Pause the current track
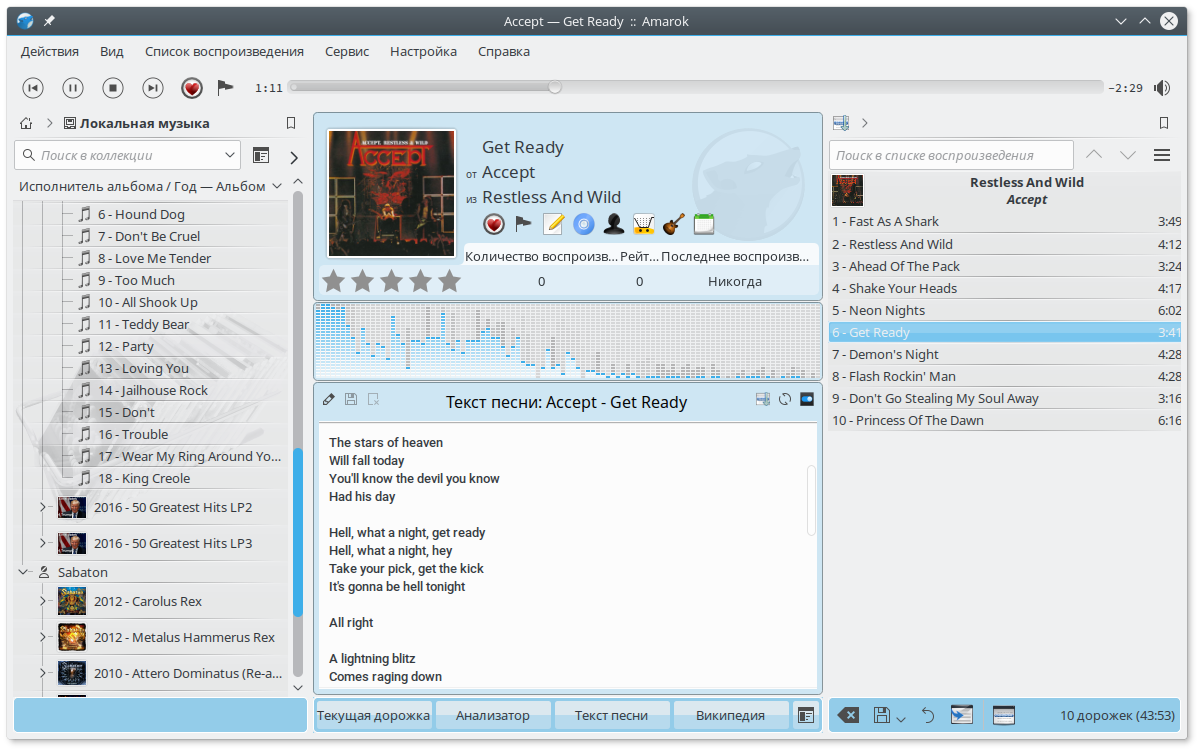The width and height of the screenshot is (1200, 752). (x=73, y=88)
